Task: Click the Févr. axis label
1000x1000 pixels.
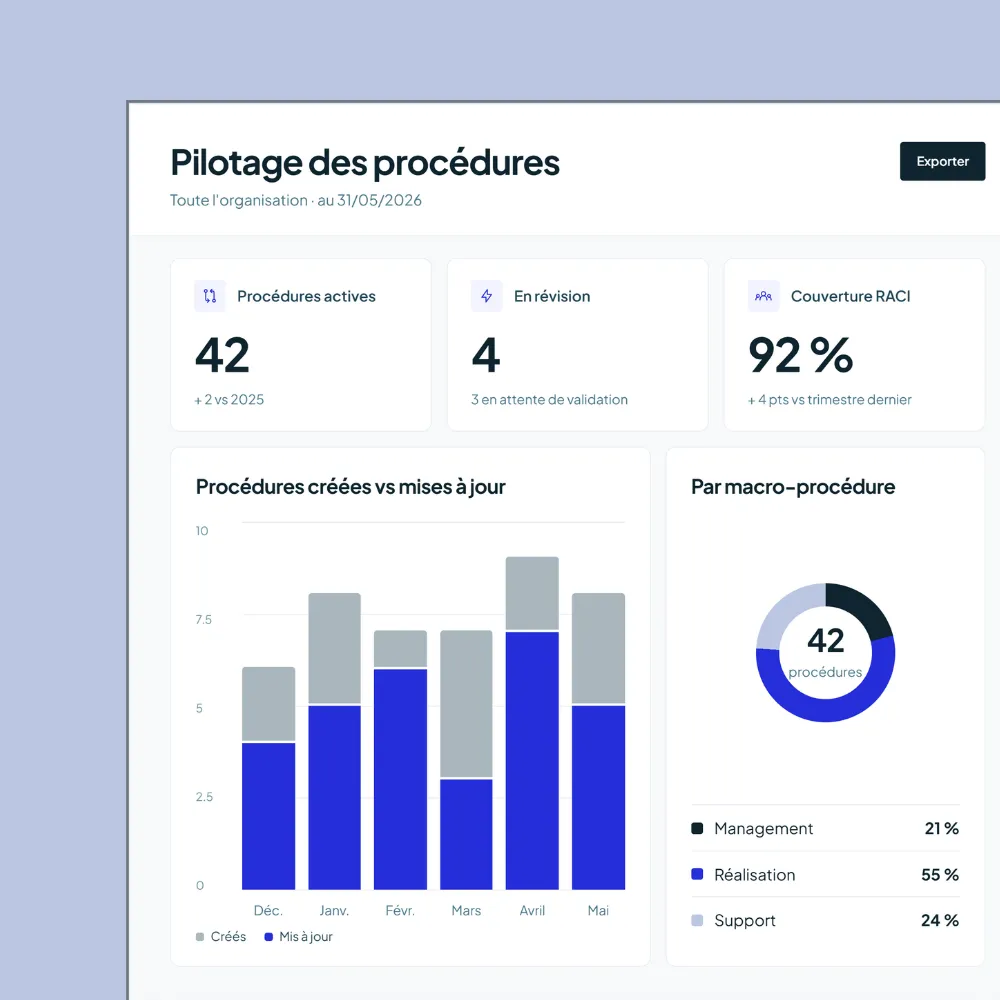Action: pyautogui.click(x=400, y=910)
